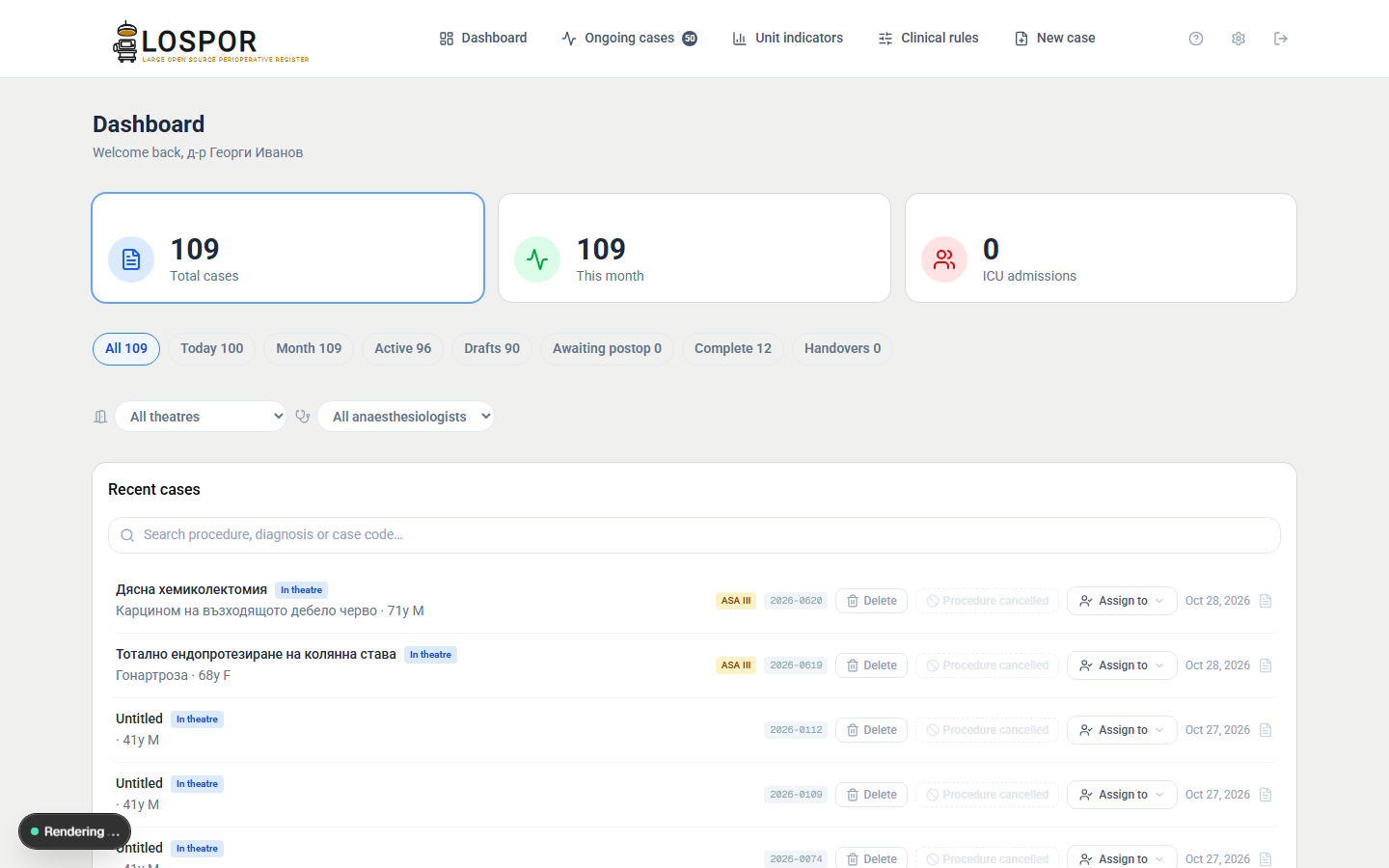The height and width of the screenshot is (868, 1389).
Task: Click the LOSPOR logo
Action: click(x=211, y=41)
